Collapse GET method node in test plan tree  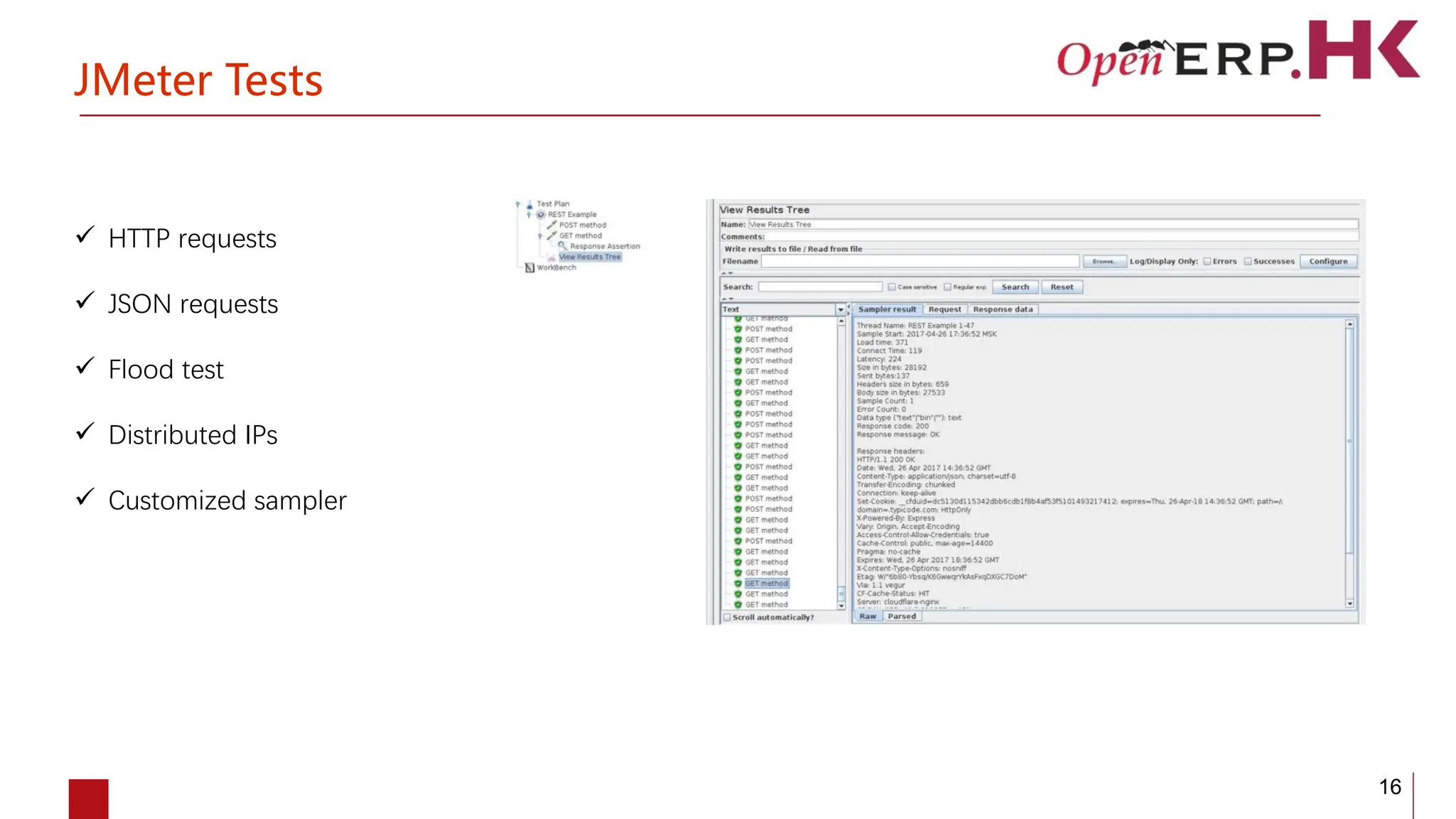coord(540,236)
